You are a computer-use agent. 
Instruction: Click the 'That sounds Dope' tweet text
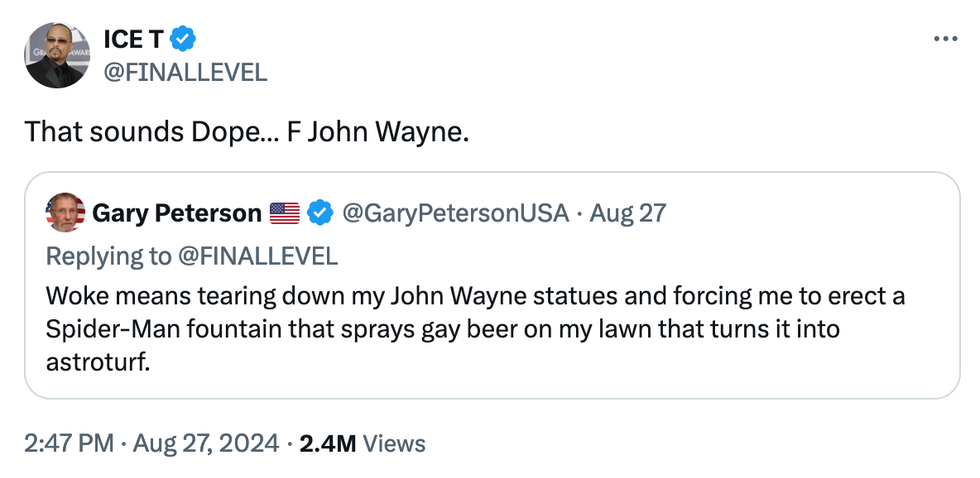(246, 131)
